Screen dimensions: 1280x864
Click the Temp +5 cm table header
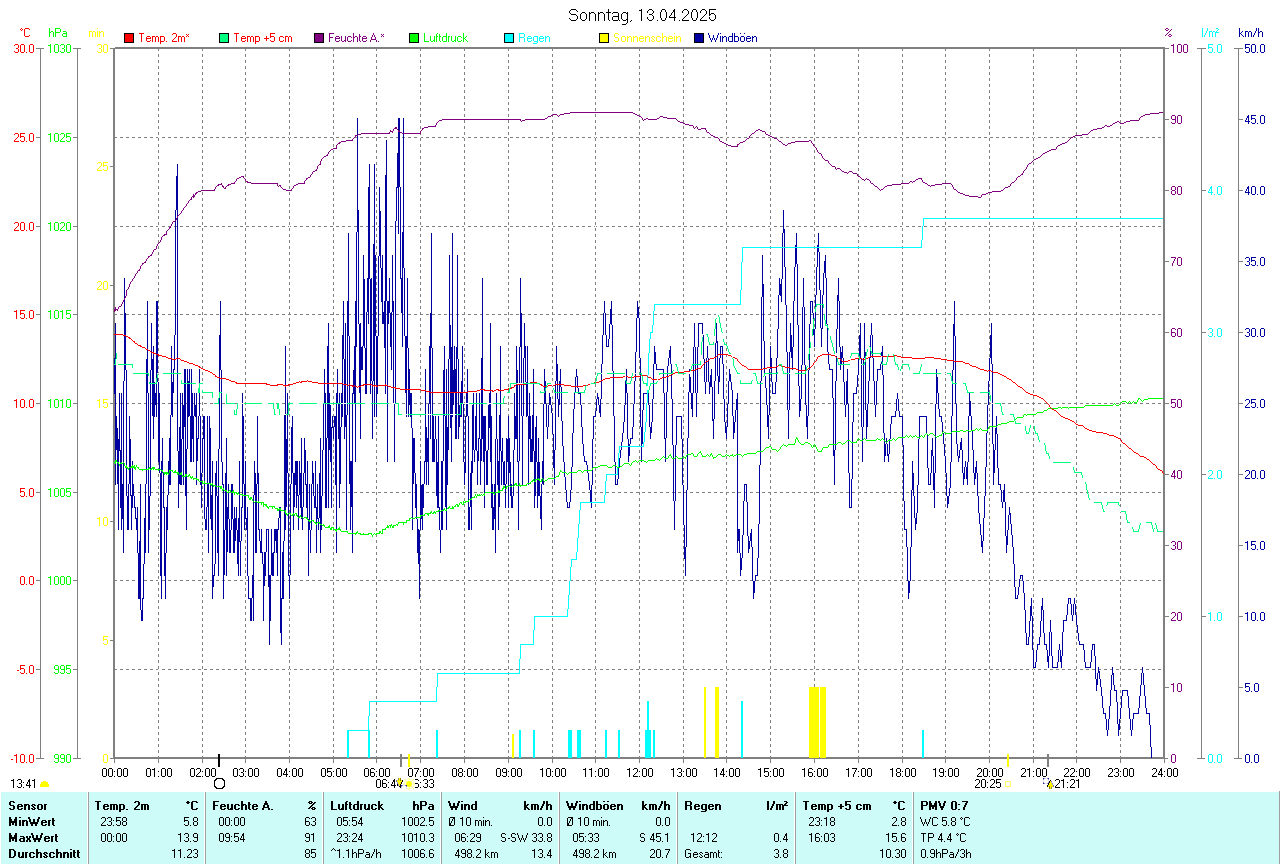tap(837, 806)
